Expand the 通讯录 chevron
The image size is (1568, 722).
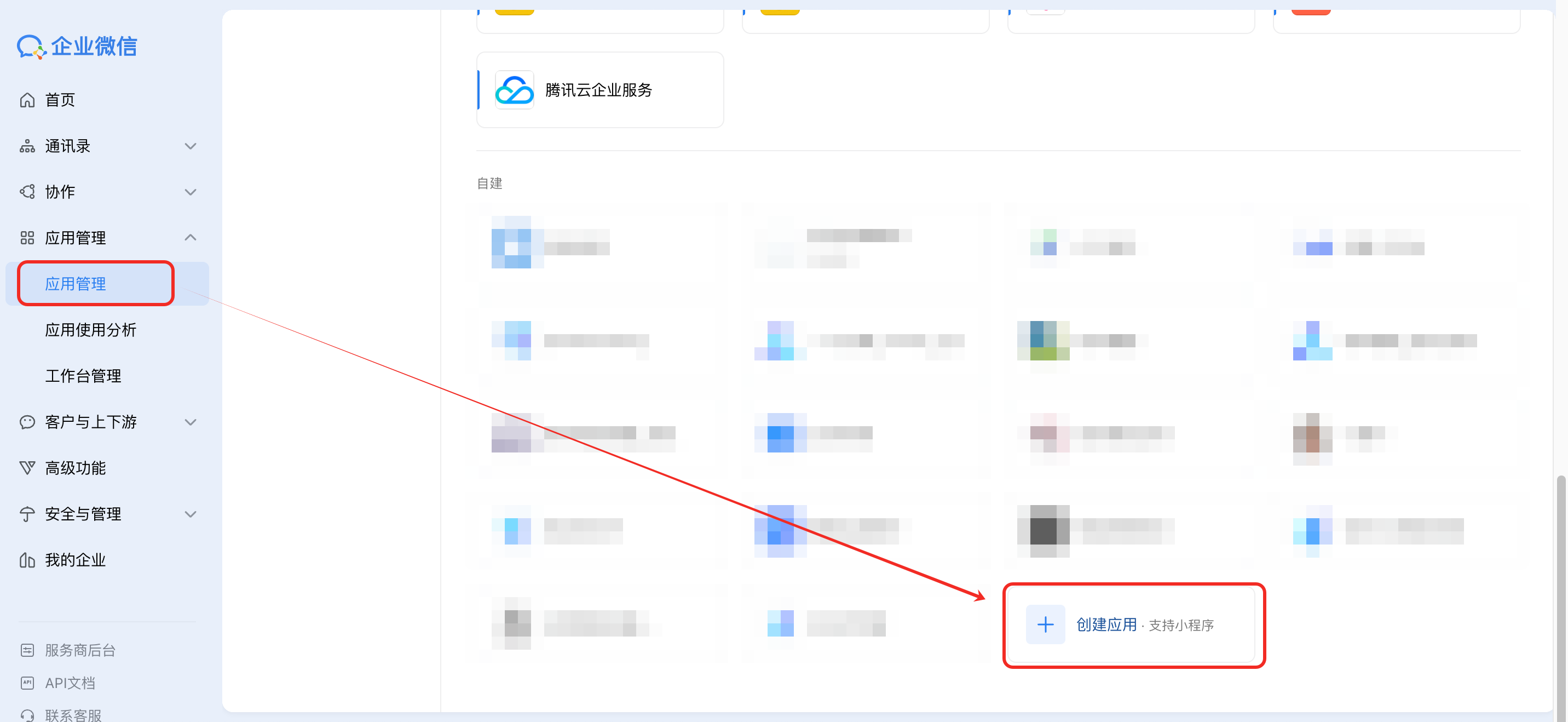[191, 146]
